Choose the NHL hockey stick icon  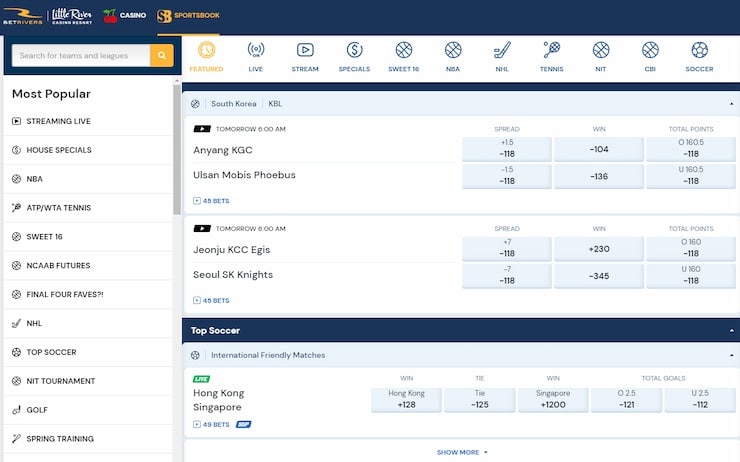502,56
